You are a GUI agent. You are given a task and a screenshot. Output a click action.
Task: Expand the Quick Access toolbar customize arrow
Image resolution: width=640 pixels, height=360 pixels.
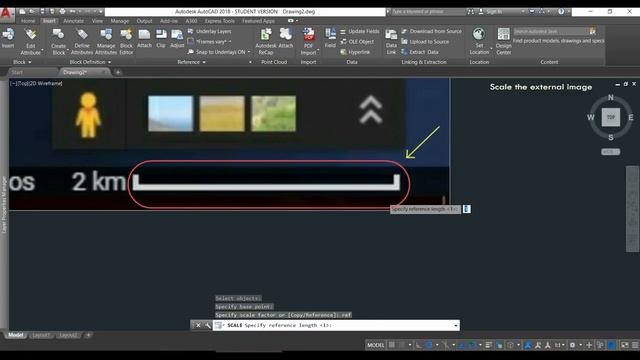pyautogui.click(x=101, y=11)
